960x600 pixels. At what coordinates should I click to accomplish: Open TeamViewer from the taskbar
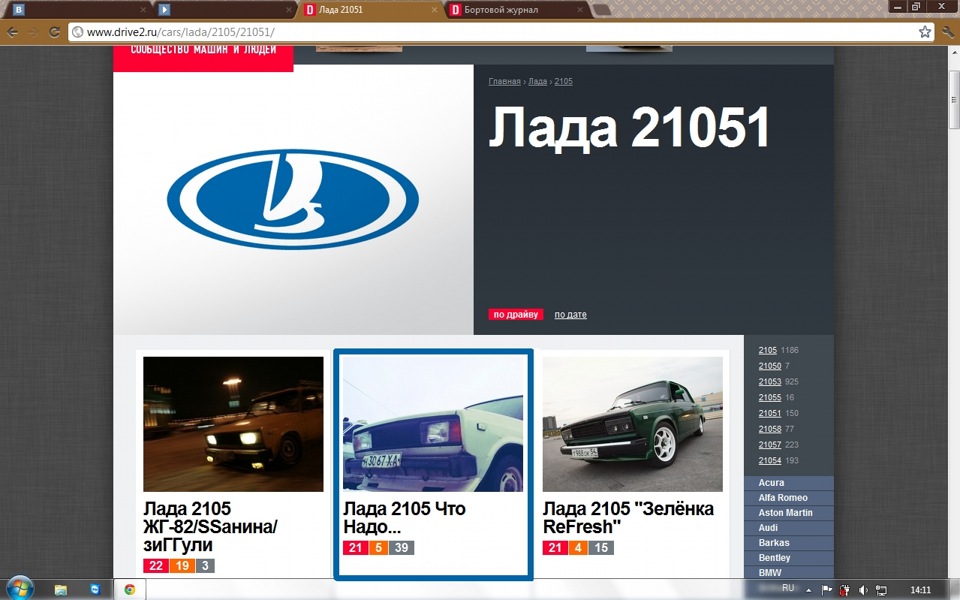(x=95, y=590)
